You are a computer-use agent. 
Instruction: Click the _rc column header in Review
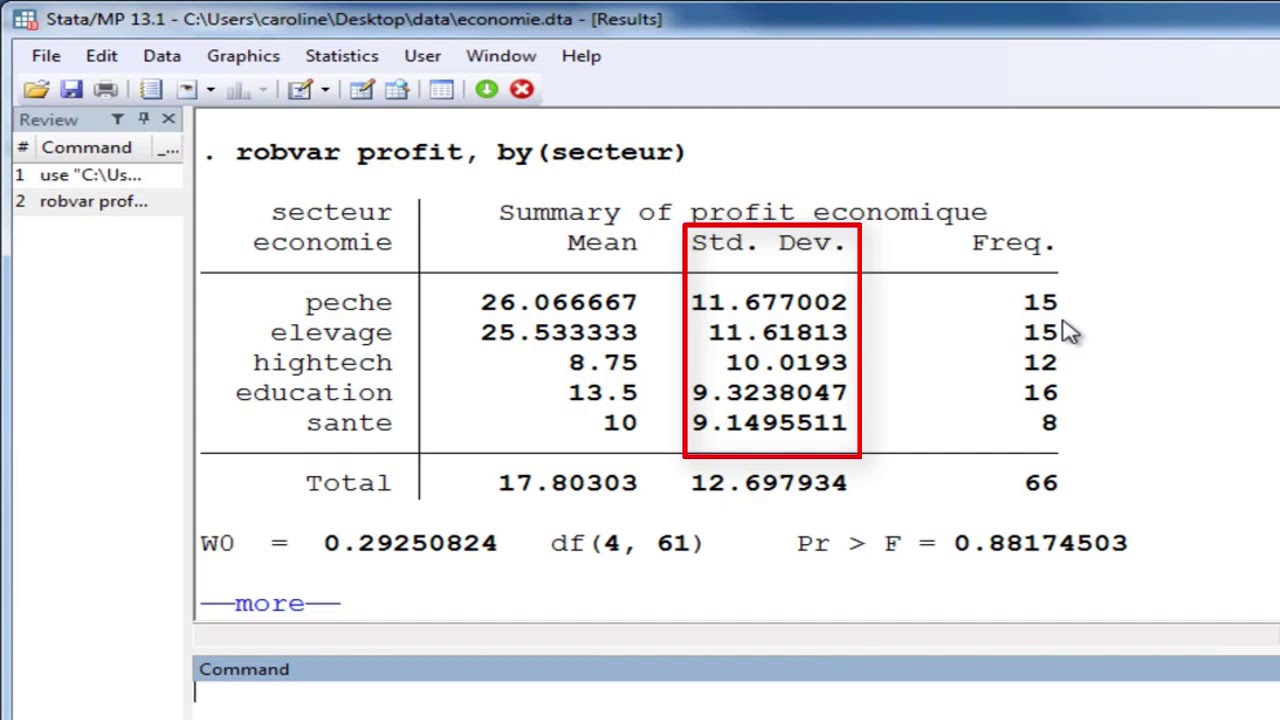click(x=168, y=147)
